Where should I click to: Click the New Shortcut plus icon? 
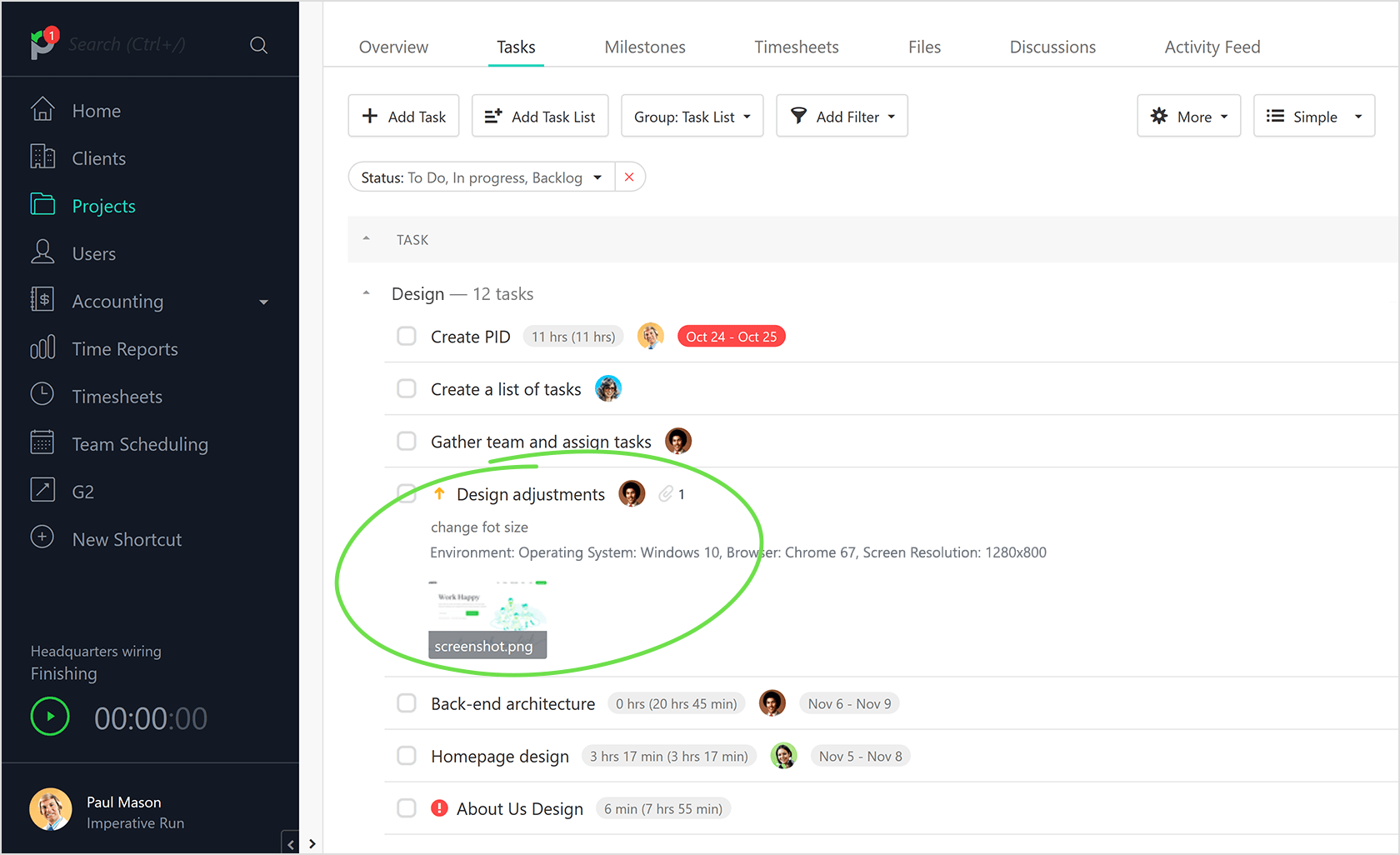[x=42, y=537]
